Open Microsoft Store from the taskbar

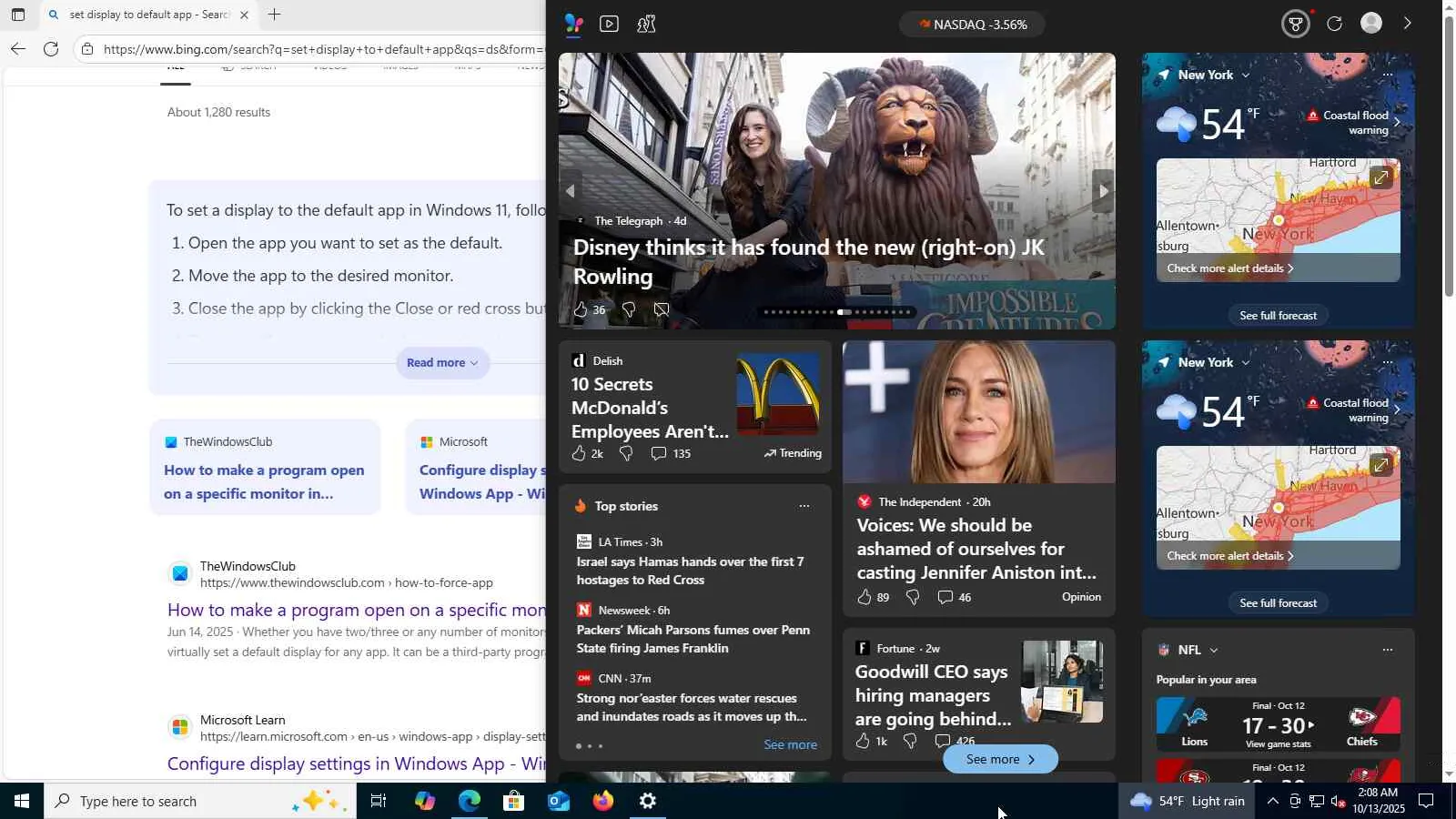click(513, 801)
